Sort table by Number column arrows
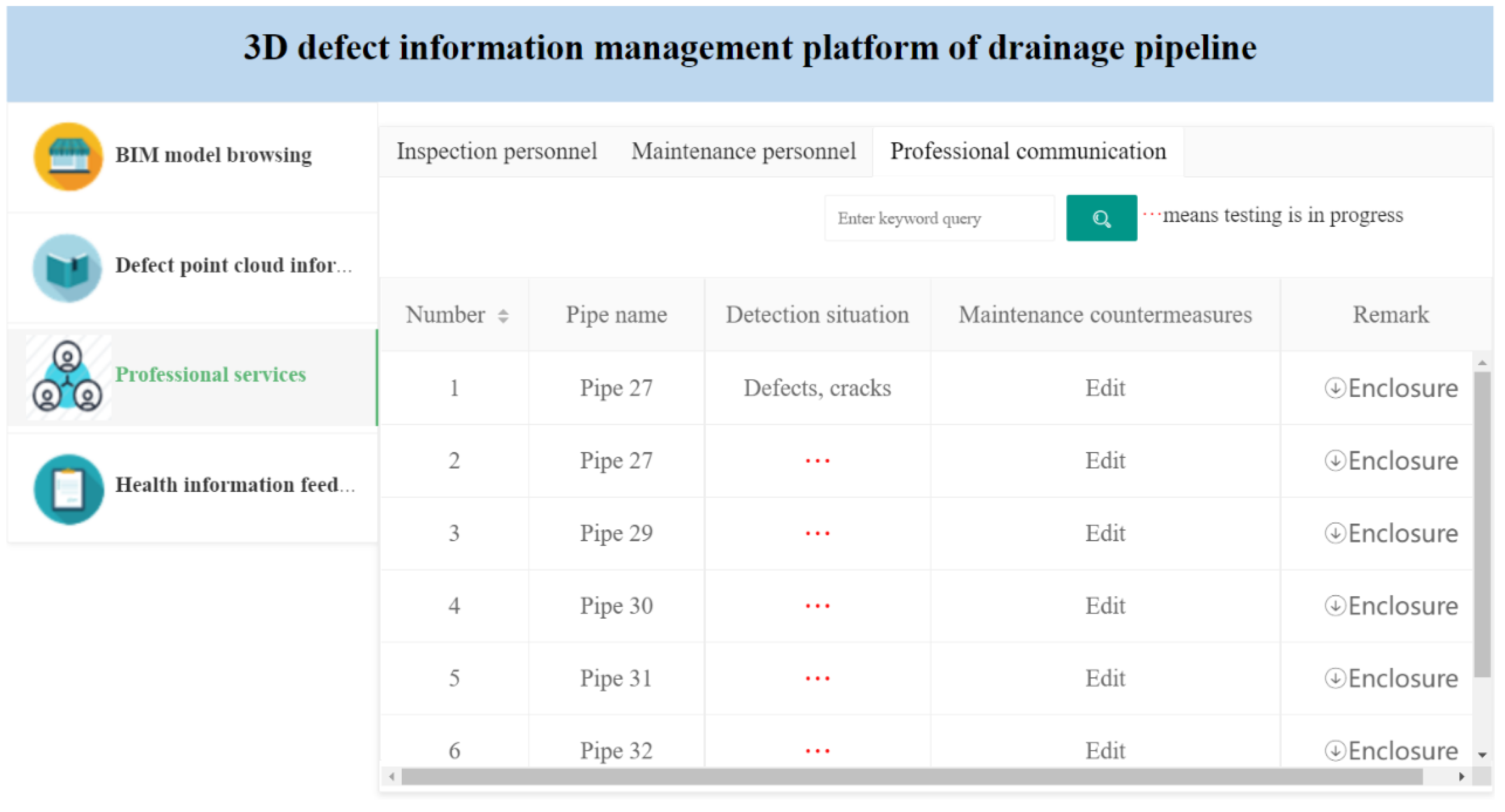The image size is (1505, 812). coord(503,316)
